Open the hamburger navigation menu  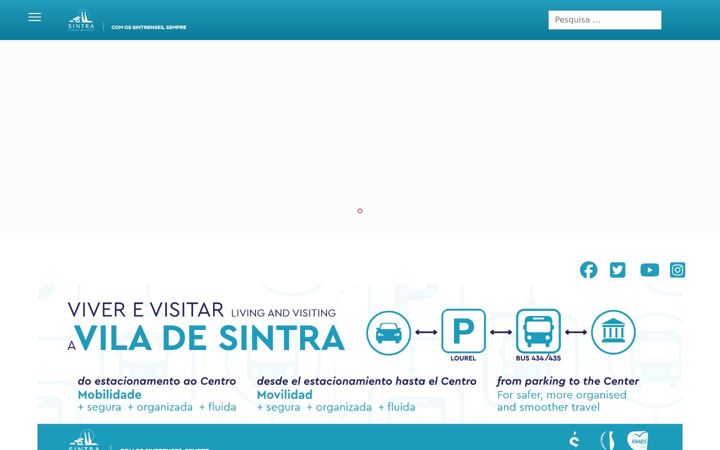tap(34, 17)
